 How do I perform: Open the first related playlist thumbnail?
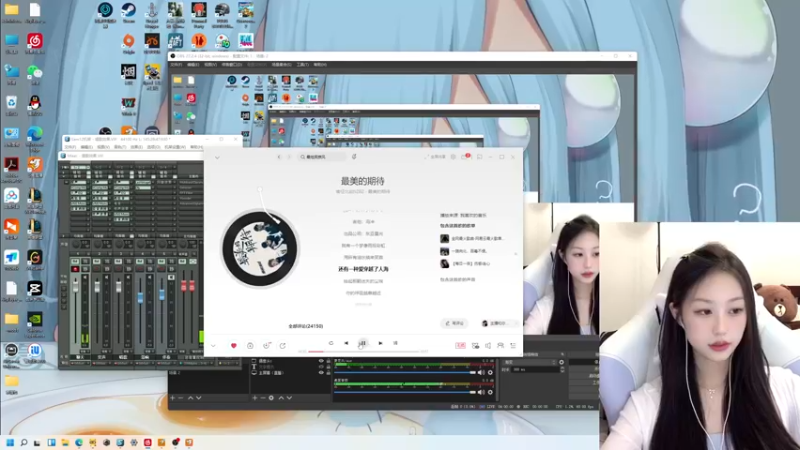(x=445, y=238)
